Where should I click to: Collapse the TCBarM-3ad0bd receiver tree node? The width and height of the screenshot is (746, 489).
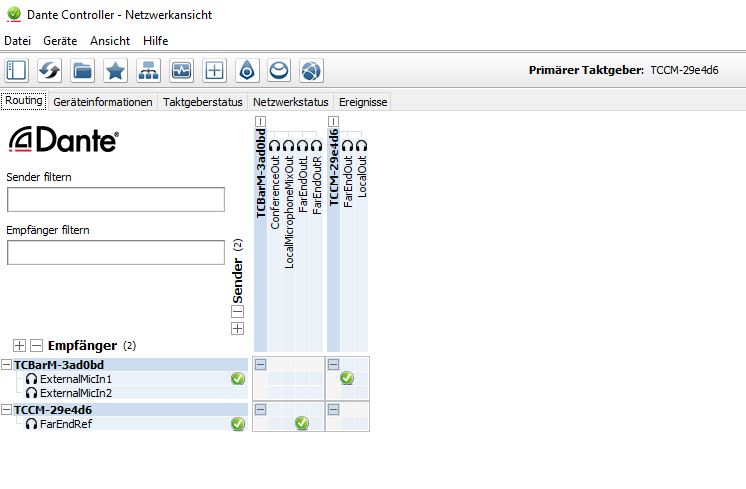(x=7, y=365)
